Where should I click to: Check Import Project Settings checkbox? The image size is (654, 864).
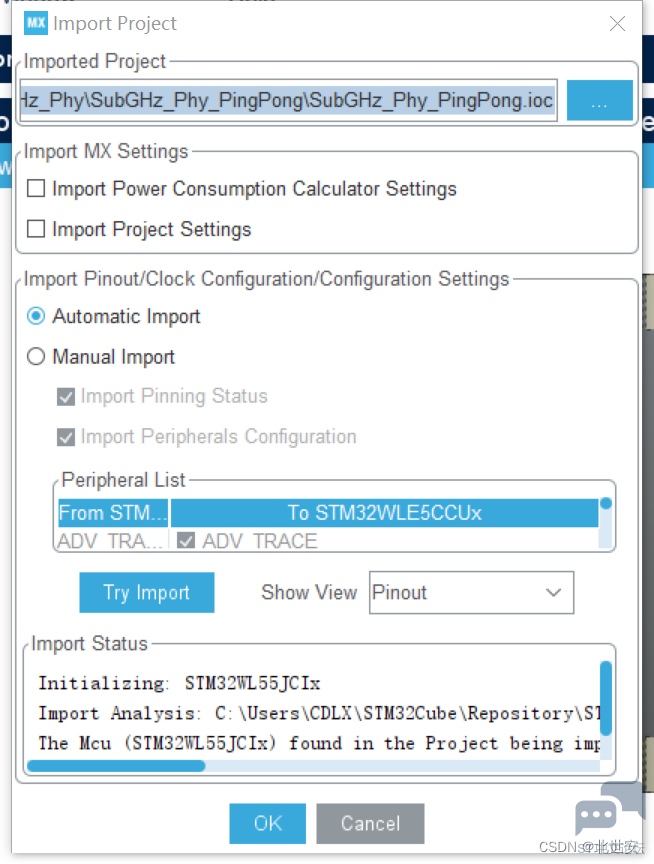(x=36, y=229)
